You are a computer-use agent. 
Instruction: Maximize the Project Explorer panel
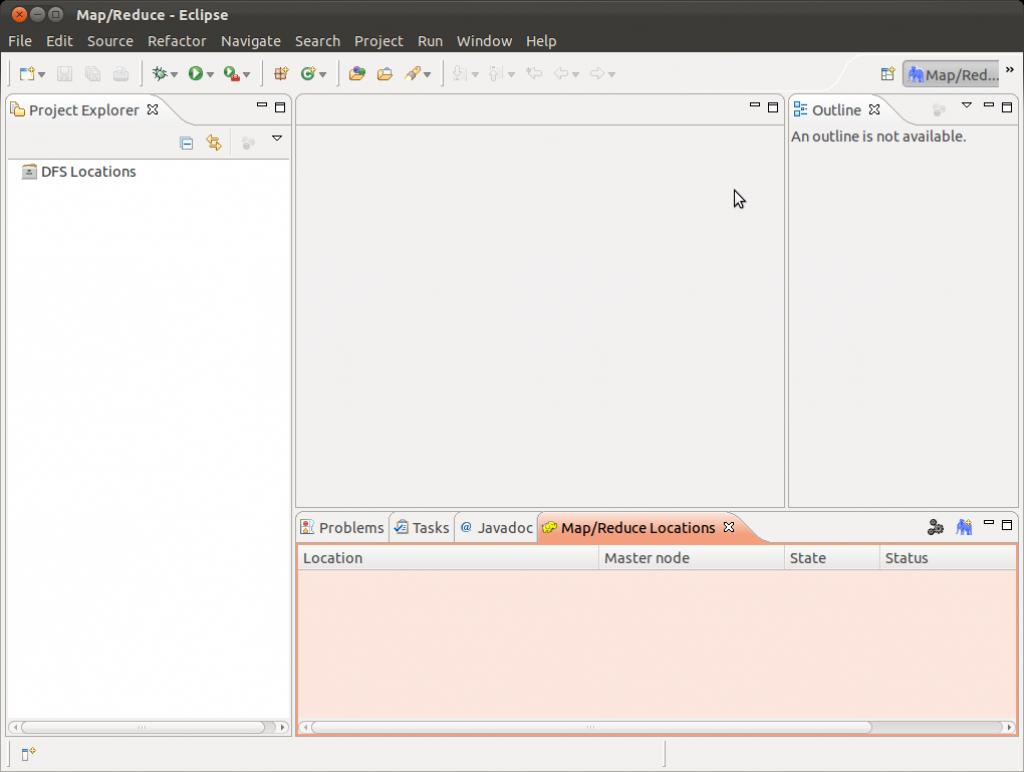coord(280,107)
